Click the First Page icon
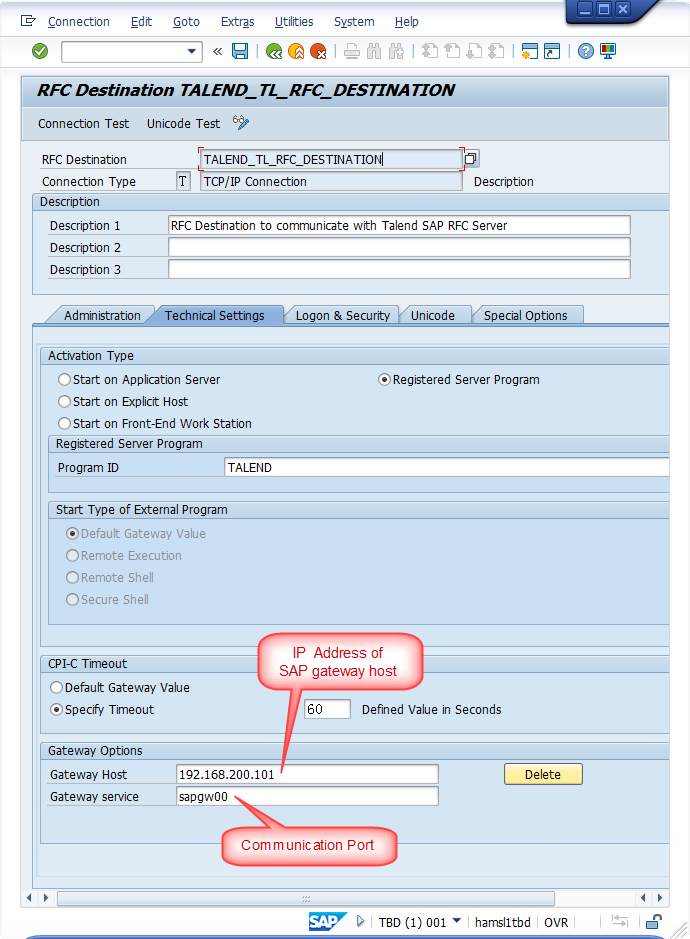Viewport: 690px width, 939px height. 430,52
